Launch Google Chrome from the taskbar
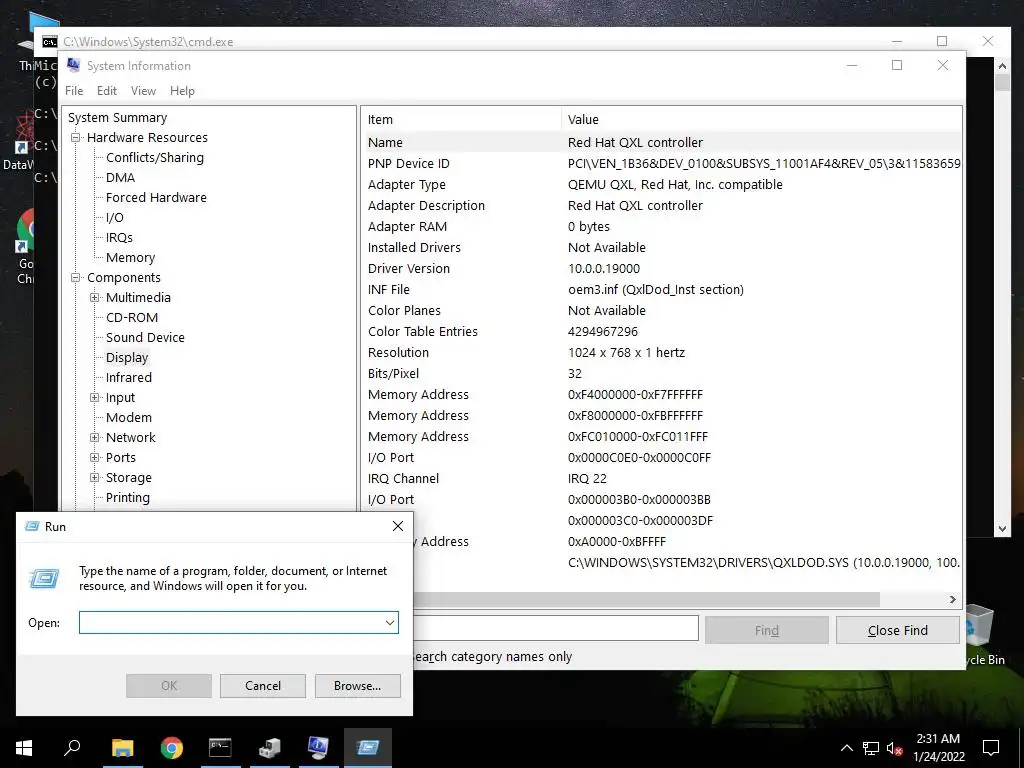1024x768 pixels. pos(171,748)
